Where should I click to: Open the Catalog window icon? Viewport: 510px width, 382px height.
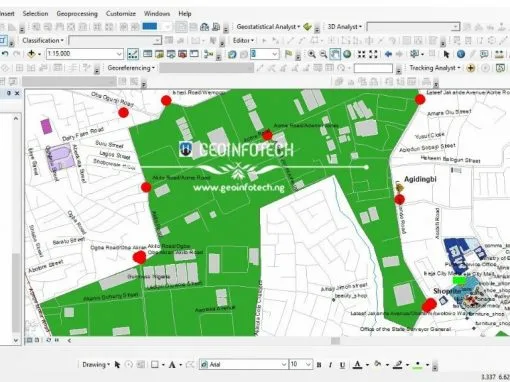pos(159,54)
